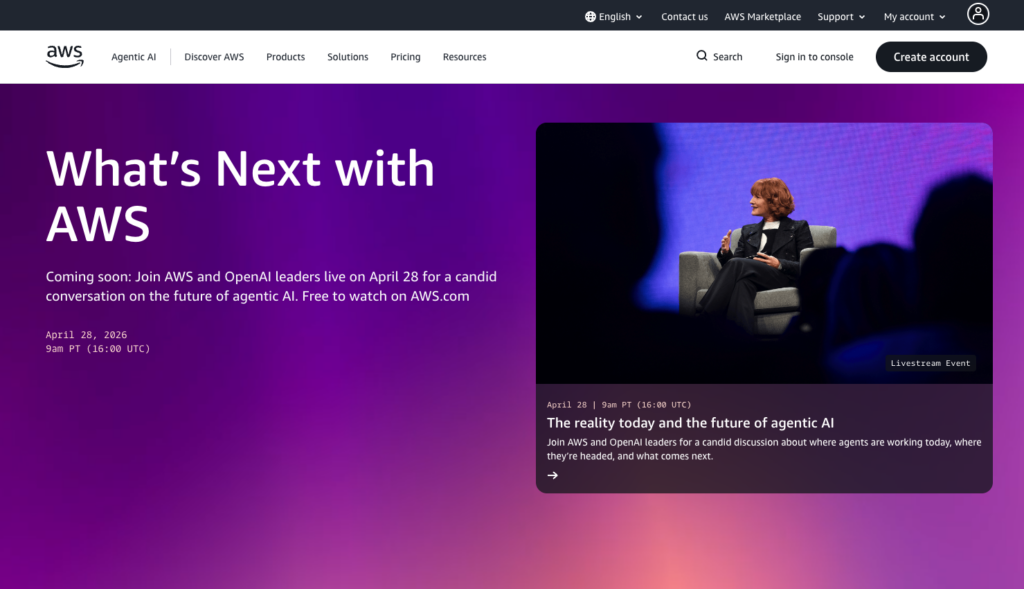Viewport: 1024px width, 589px height.
Task: Open the My account dropdown
Action: [914, 16]
